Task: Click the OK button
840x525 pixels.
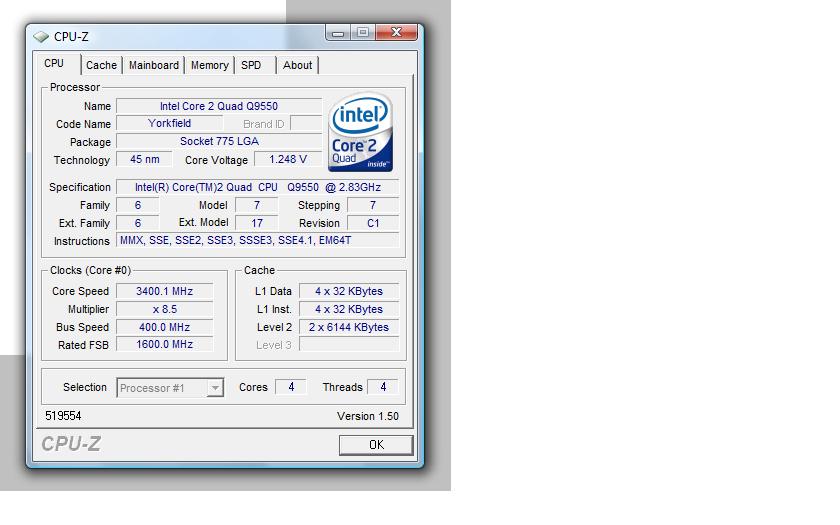Action: pyautogui.click(x=376, y=445)
